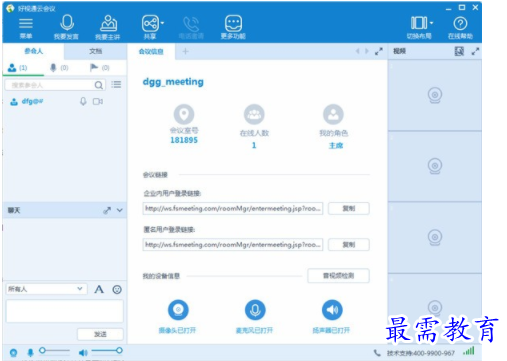Click the video panel layout icon
This screenshot has height=361, width=507.
pyautogui.click(x=459, y=51)
